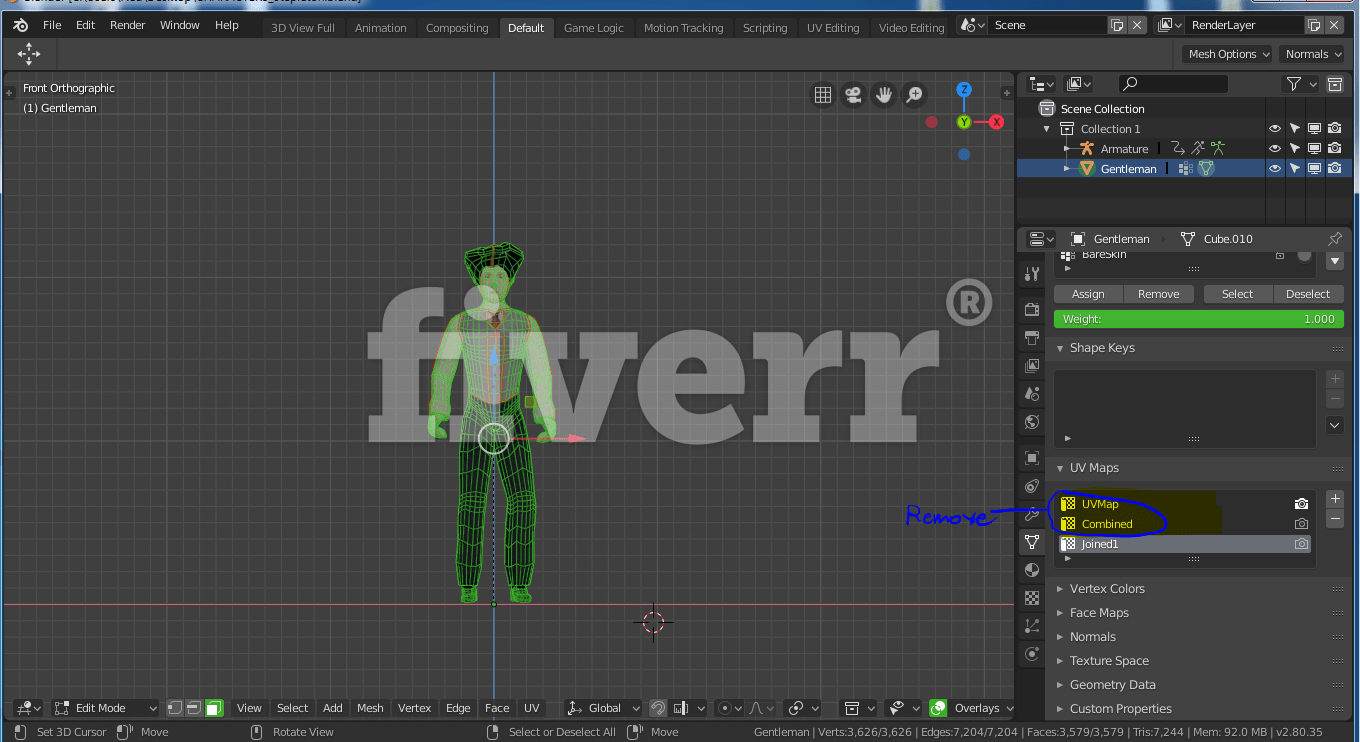Switch to Animation workspace tab
The width and height of the screenshot is (1360, 742).
pyautogui.click(x=381, y=28)
